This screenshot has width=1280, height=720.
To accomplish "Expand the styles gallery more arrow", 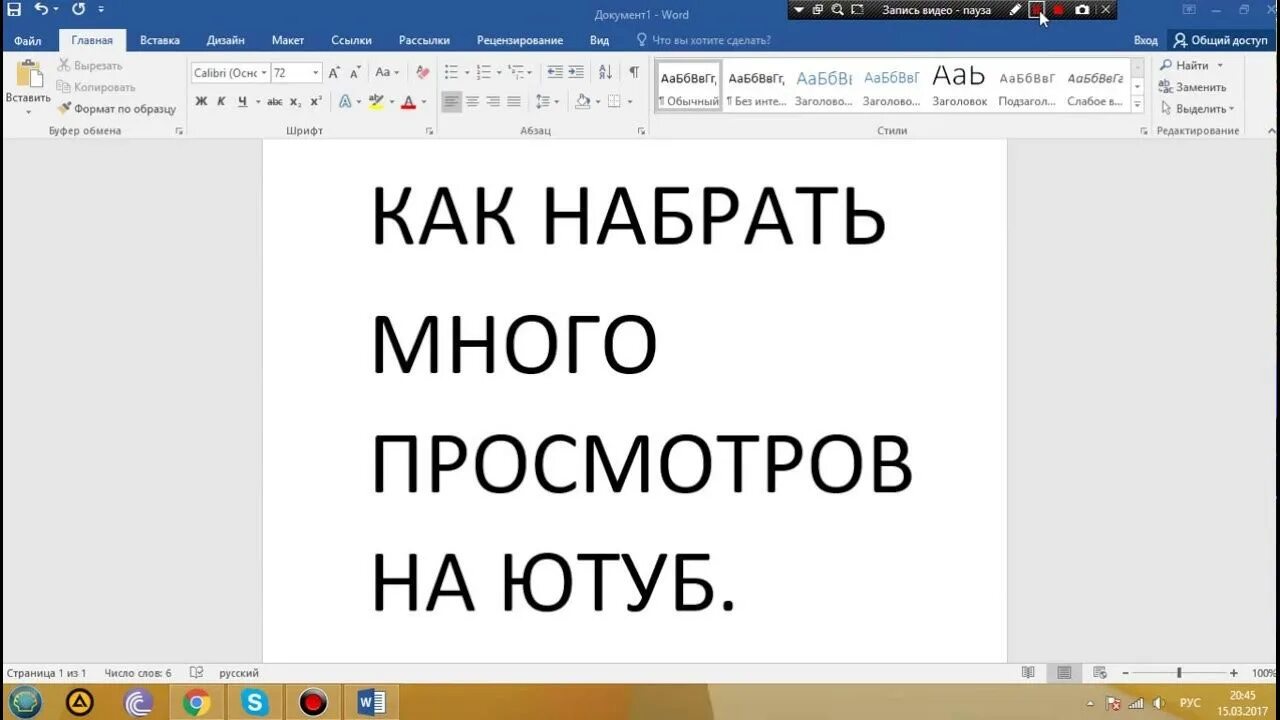I will coord(1137,104).
